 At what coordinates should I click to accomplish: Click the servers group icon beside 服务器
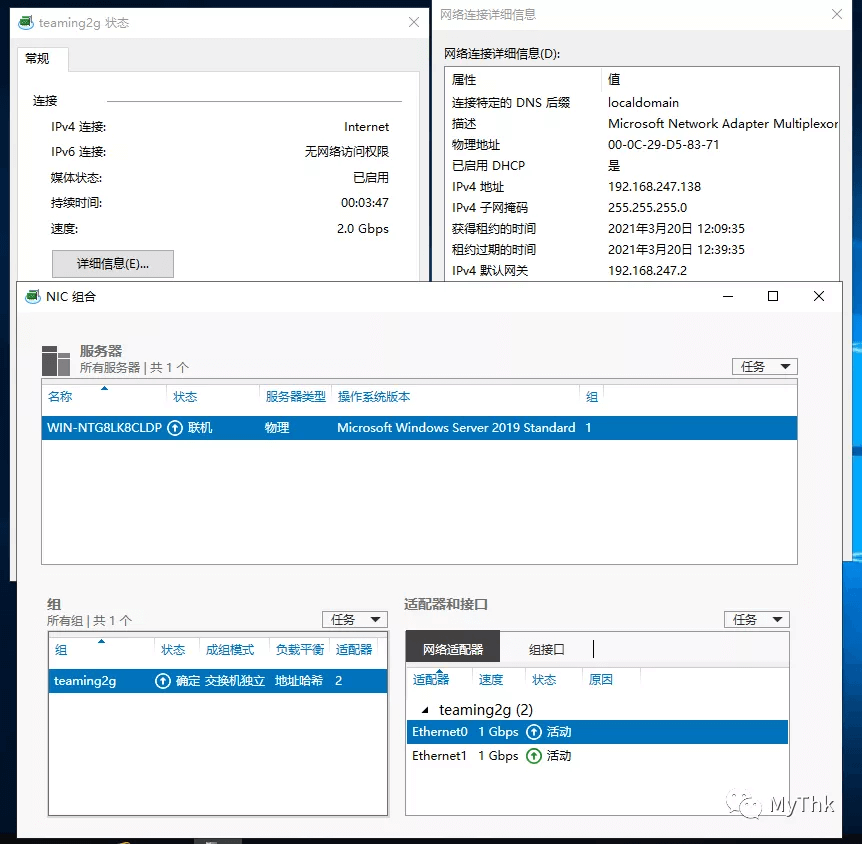coord(56,360)
